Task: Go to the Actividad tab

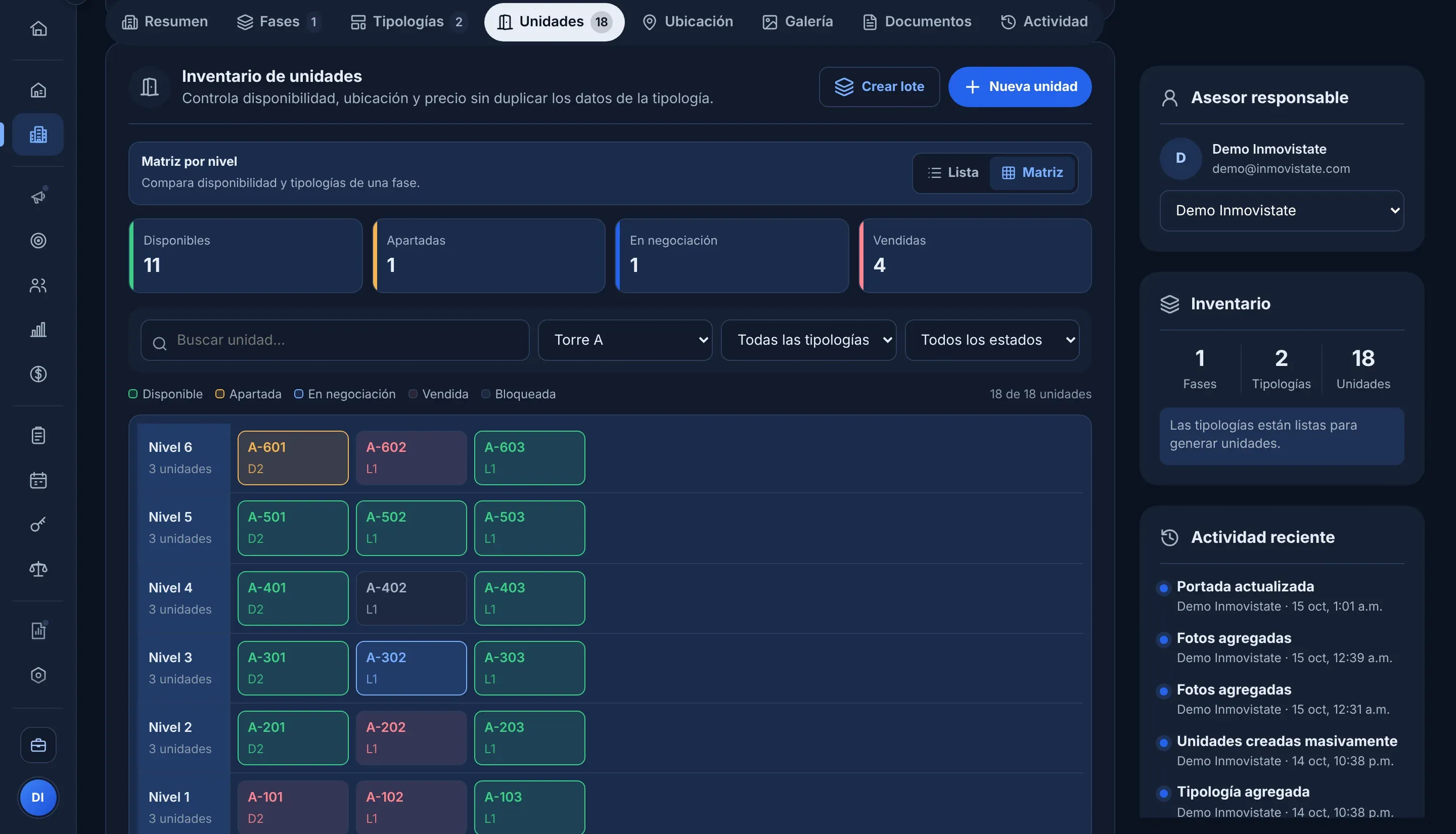Action: point(1044,22)
